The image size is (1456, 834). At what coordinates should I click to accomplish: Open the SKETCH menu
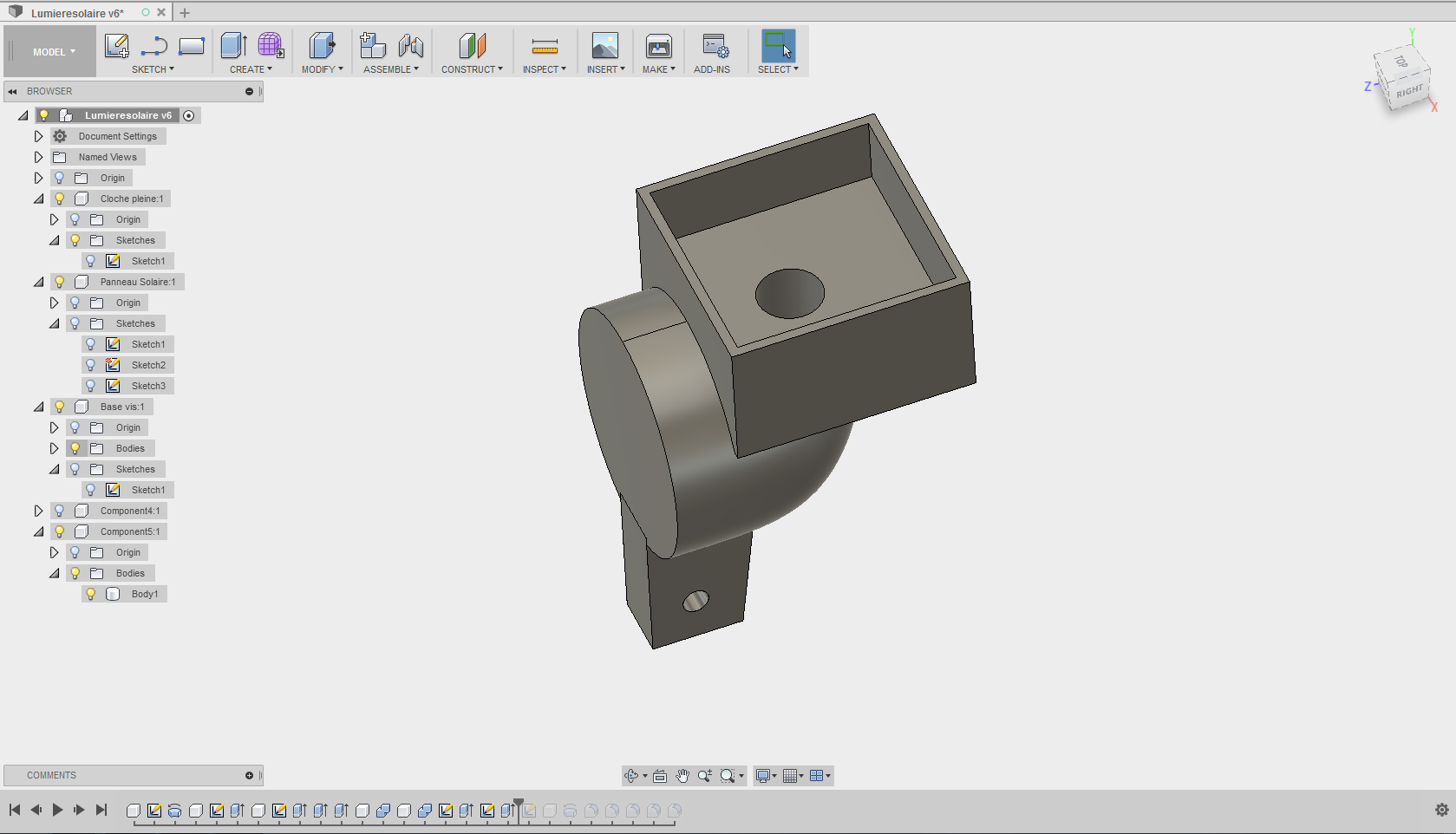(153, 69)
